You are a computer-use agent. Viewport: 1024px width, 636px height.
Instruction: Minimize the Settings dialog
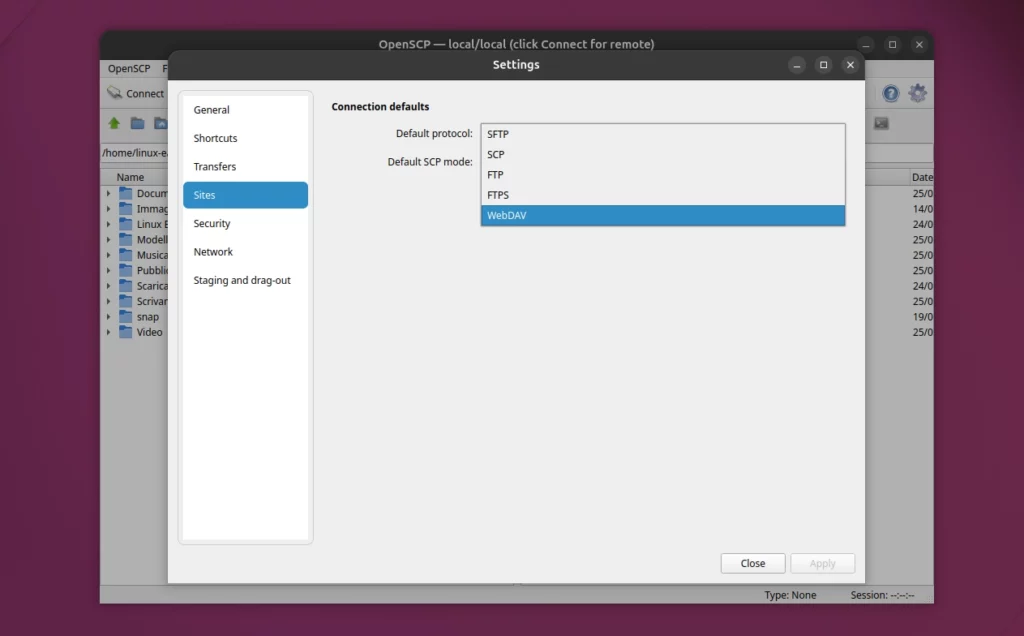(797, 65)
